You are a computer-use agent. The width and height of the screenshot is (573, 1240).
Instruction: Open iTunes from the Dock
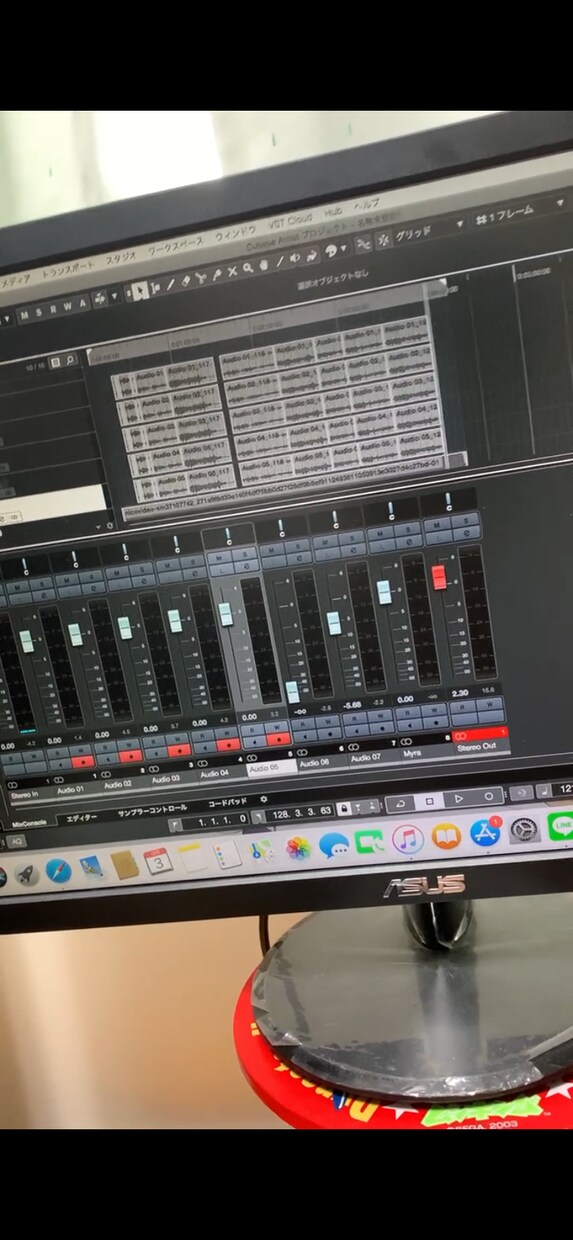pyautogui.click(x=408, y=838)
